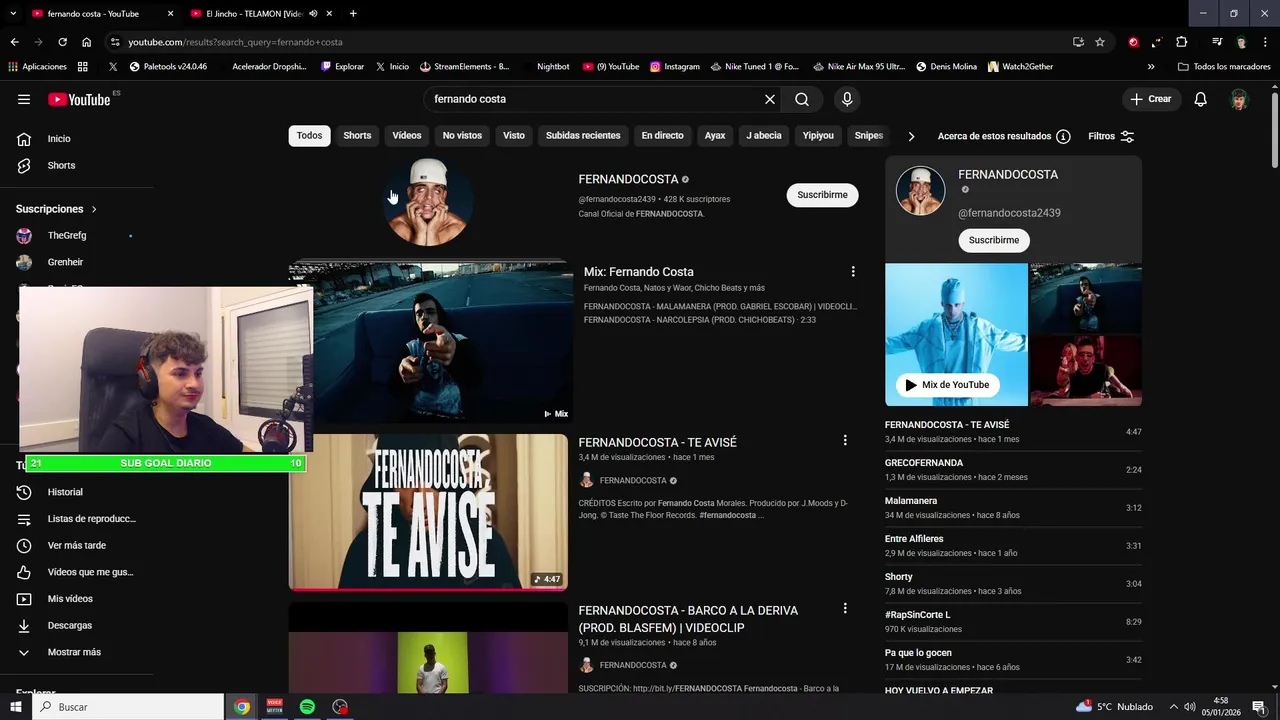Open the Filtros panel

(1111, 136)
